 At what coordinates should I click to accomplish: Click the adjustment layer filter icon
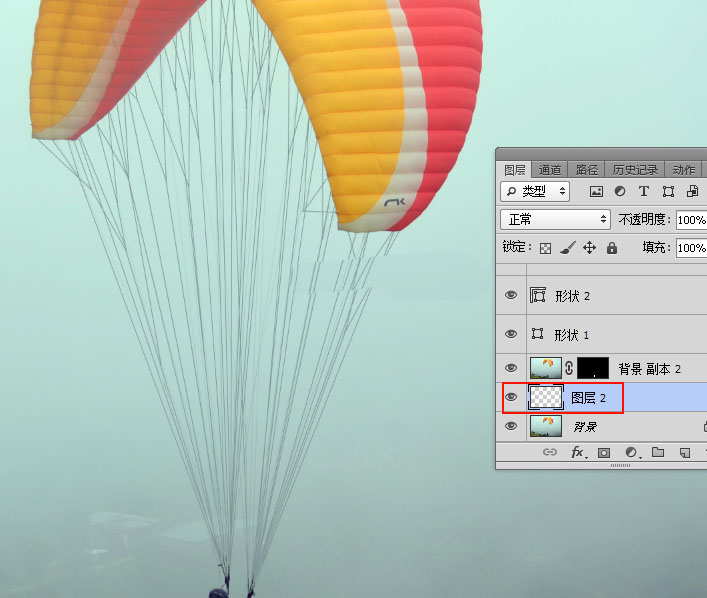click(620, 191)
